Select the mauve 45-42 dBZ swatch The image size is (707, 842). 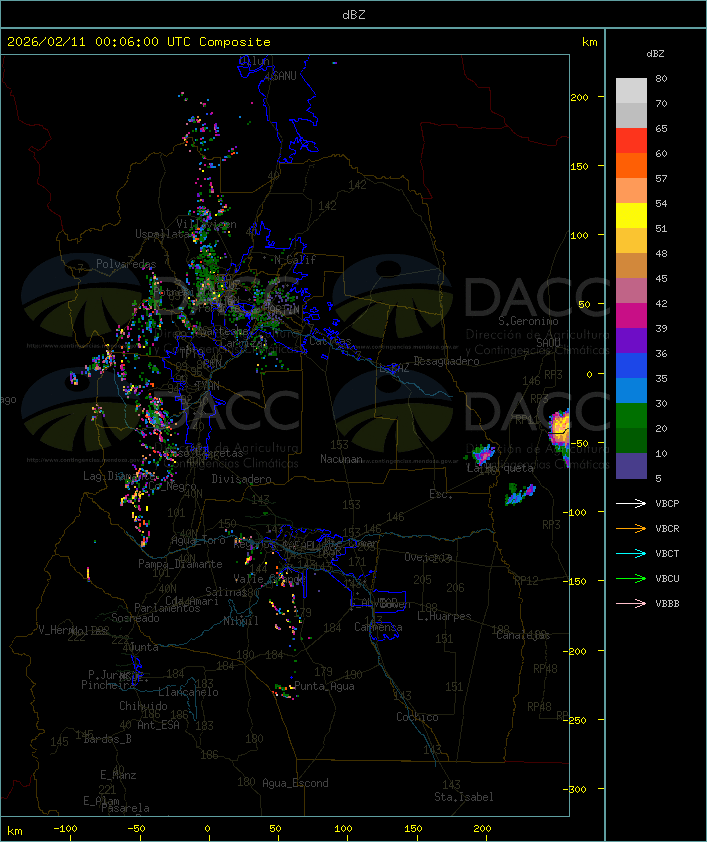[x=631, y=291]
